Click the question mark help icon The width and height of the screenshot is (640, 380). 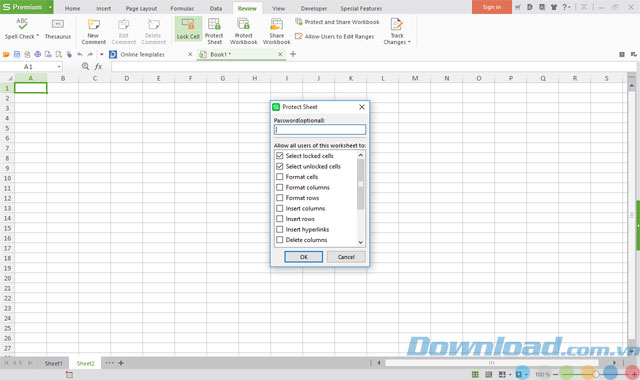point(566,7)
